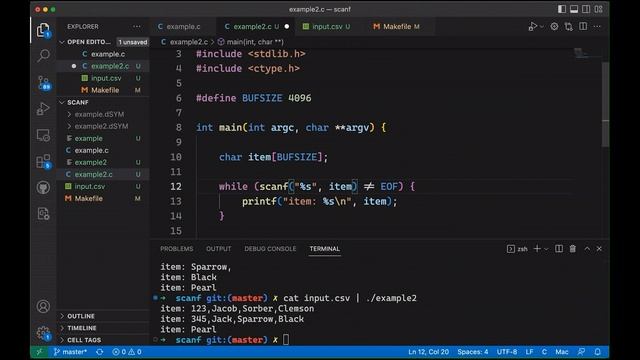Click the main(int, char **) breadcrumb
Viewport: 640px width, 360px height.
pyautogui.click(x=251, y=42)
